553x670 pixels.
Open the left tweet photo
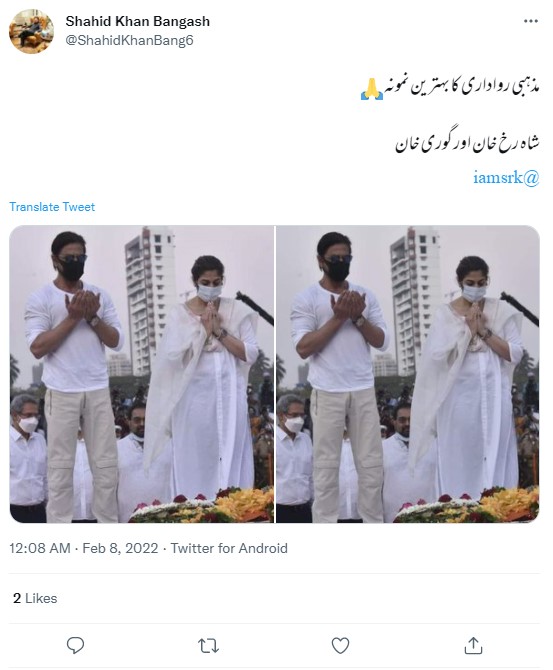pyautogui.click(x=142, y=374)
